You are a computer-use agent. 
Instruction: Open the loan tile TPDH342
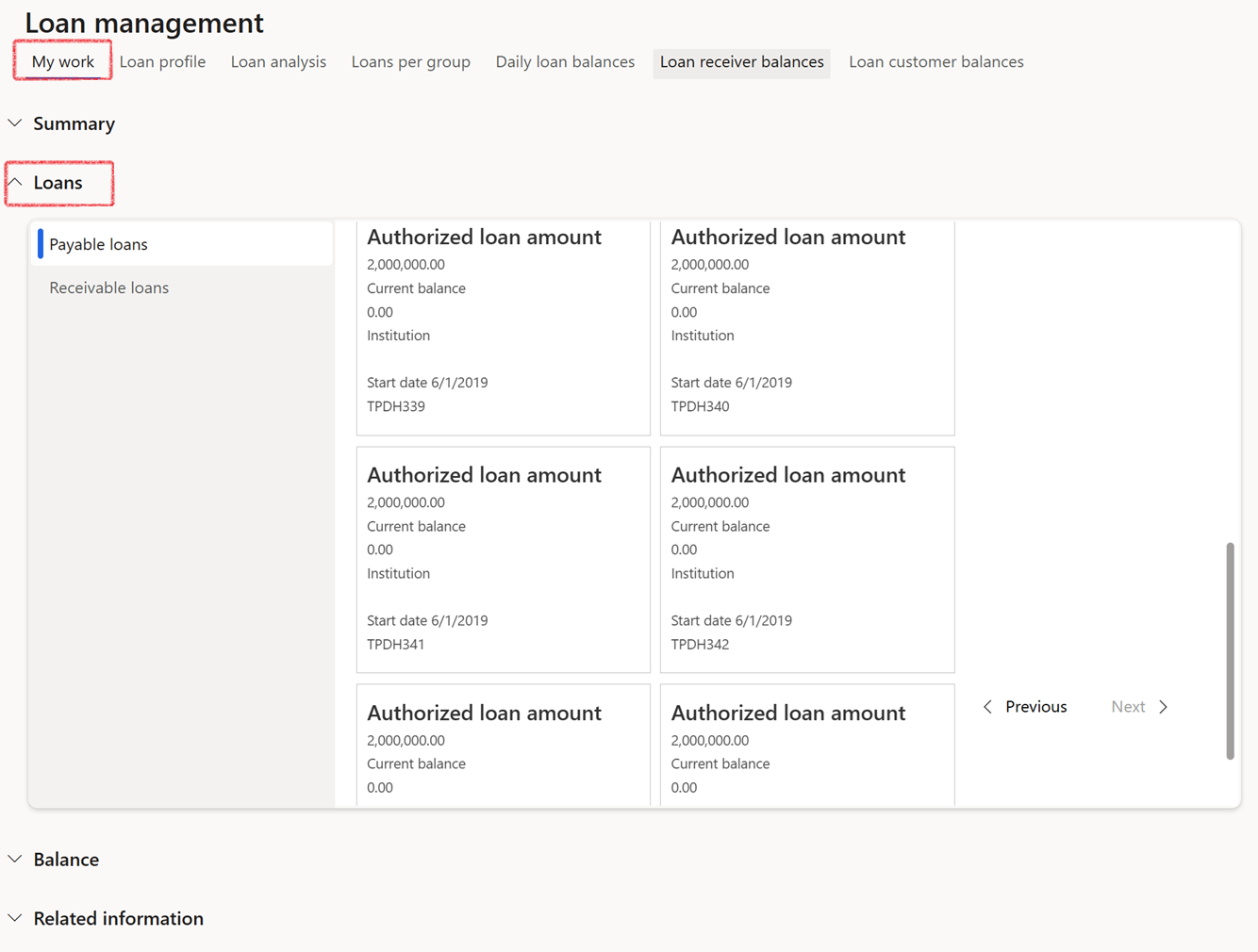pos(806,559)
